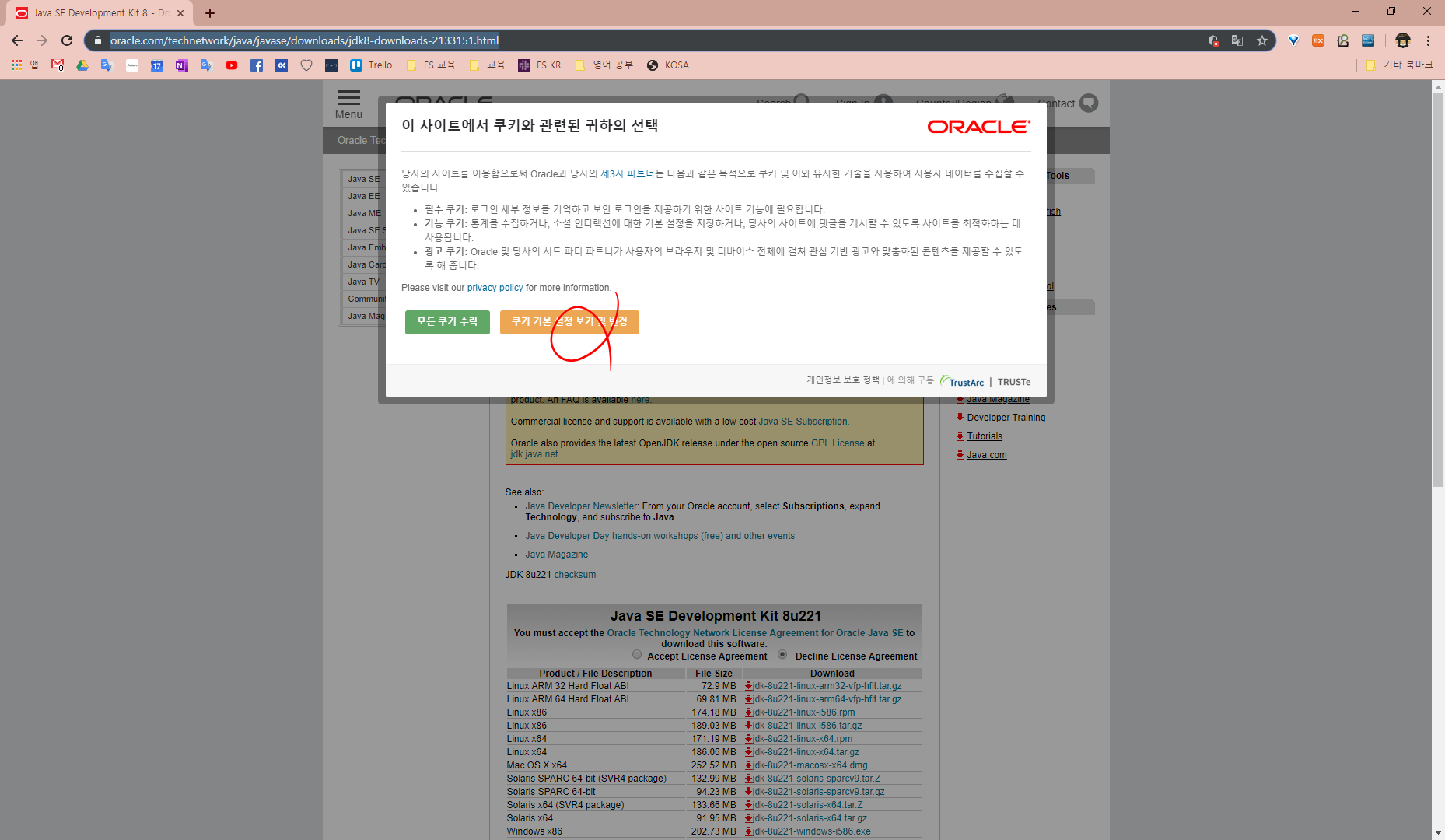Close the Java SE Development Kit tab
The height and width of the screenshot is (840, 1445).
(180, 13)
